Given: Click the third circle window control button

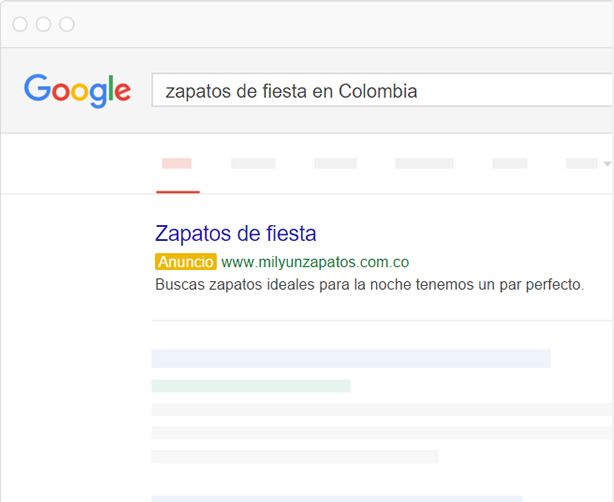Looking at the screenshot, I should click(67, 24).
